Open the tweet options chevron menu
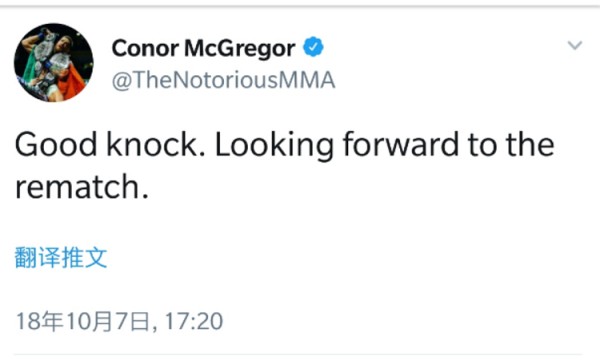 tap(575, 45)
